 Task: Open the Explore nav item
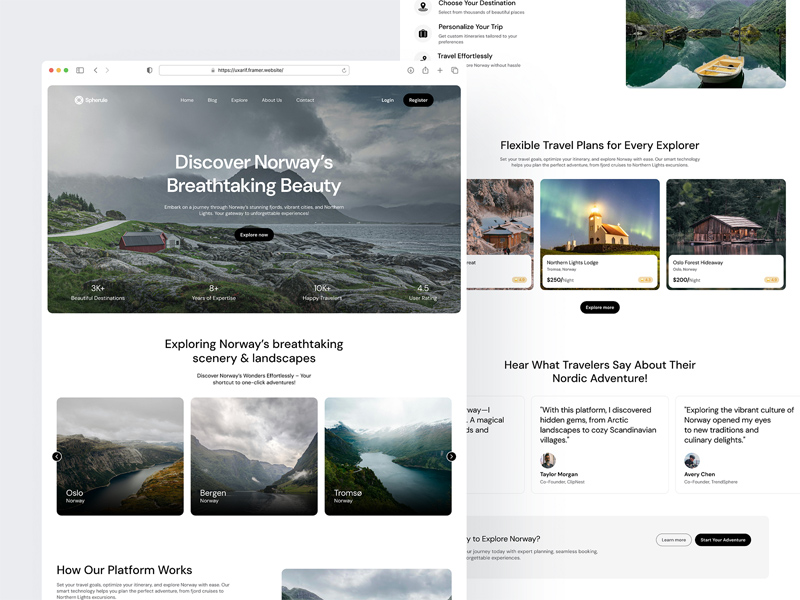(239, 100)
